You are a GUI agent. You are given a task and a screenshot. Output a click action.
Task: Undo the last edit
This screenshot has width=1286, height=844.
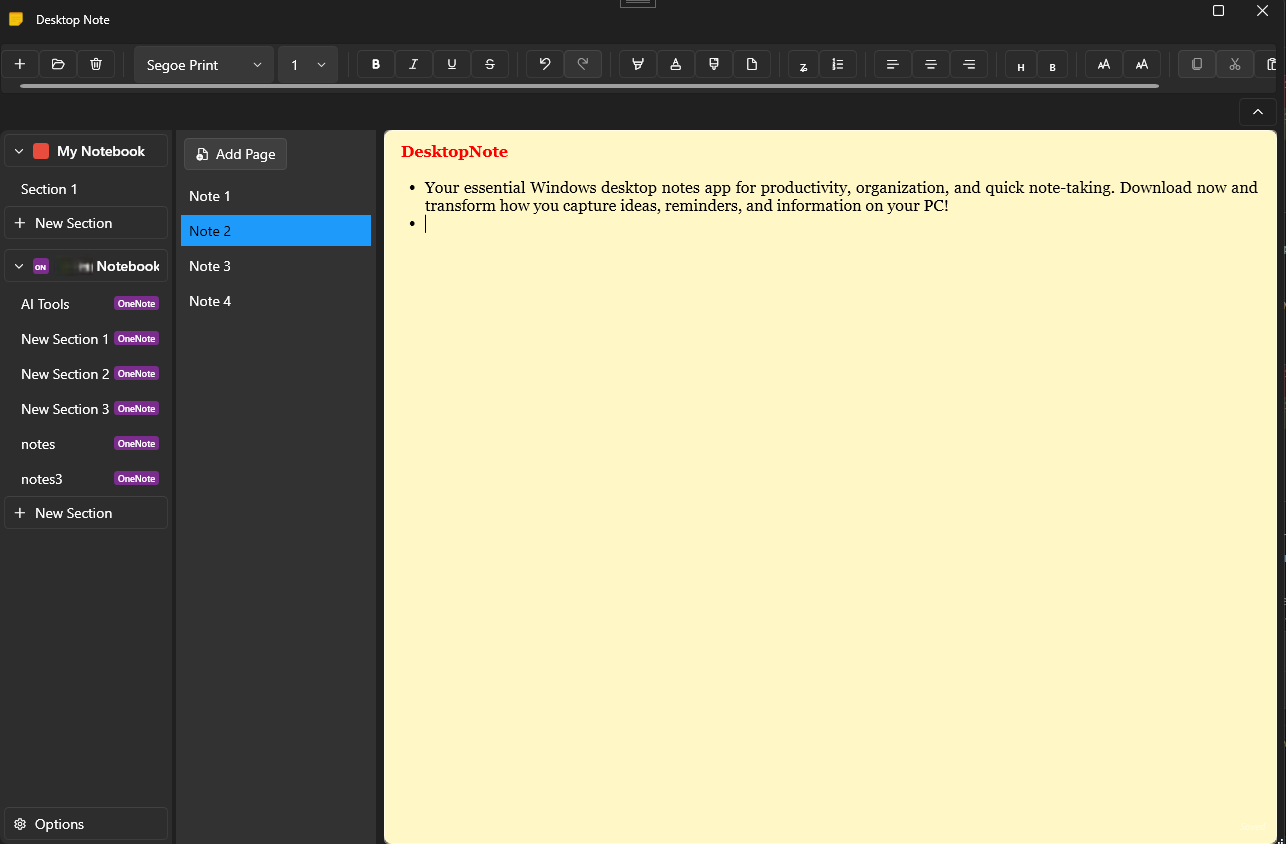click(x=545, y=64)
